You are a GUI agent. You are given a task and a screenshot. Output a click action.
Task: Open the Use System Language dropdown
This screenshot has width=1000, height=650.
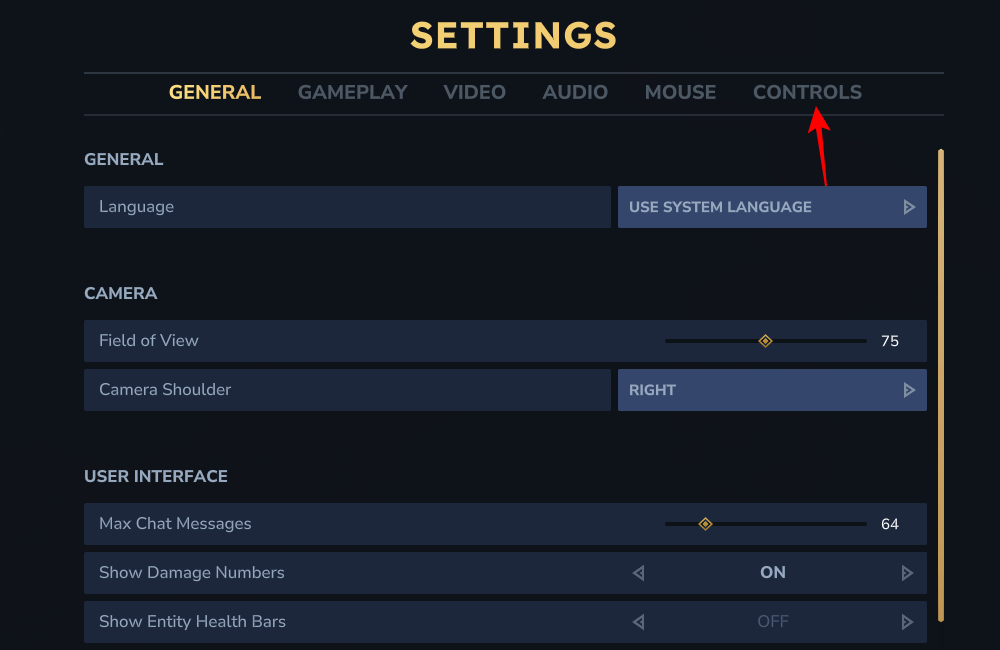tap(760, 207)
